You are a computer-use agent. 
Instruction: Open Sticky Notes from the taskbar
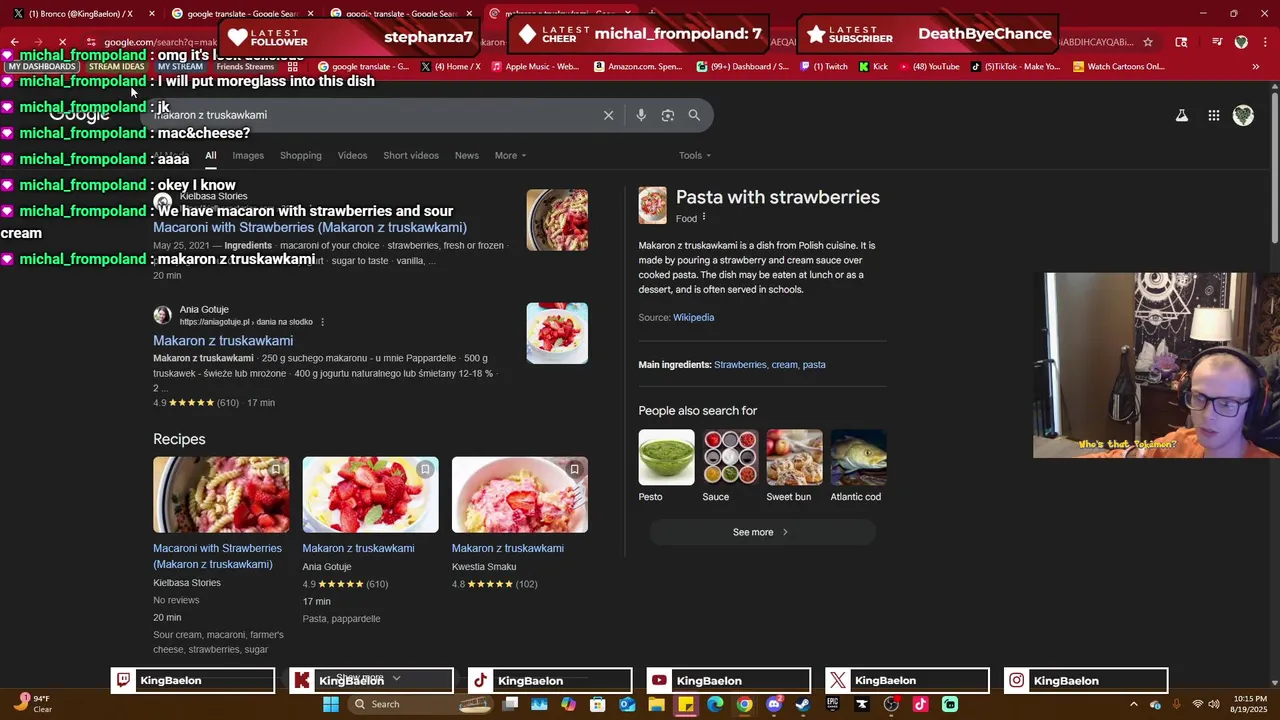[x=686, y=704]
